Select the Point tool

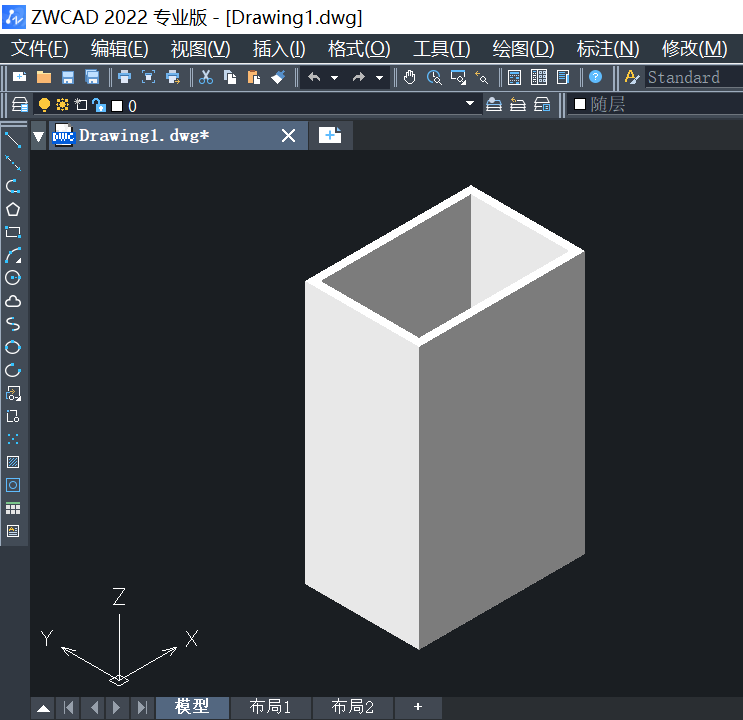[x=13, y=439]
